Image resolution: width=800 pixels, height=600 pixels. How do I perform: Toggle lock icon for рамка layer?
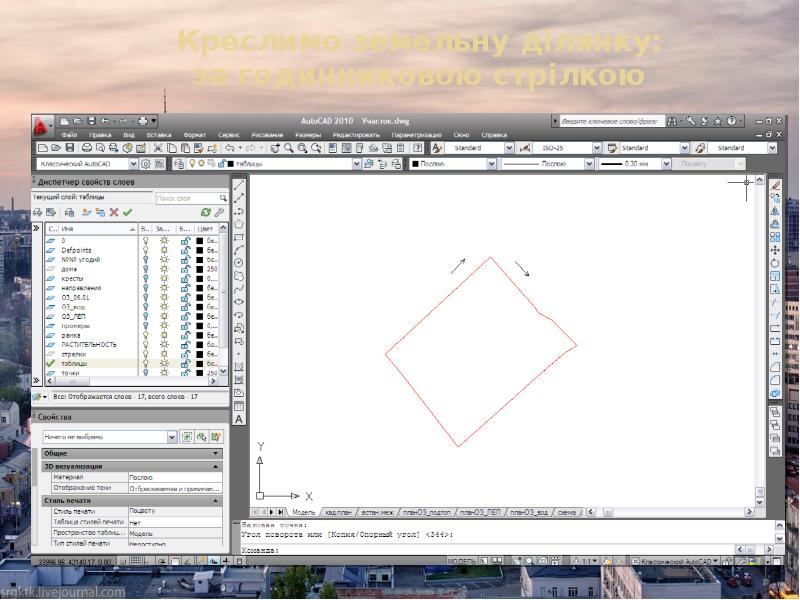tap(185, 335)
